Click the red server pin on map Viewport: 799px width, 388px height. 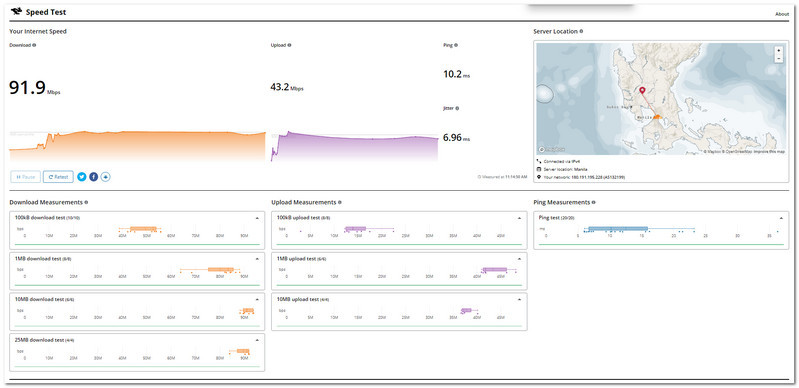pyautogui.click(x=642, y=91)
